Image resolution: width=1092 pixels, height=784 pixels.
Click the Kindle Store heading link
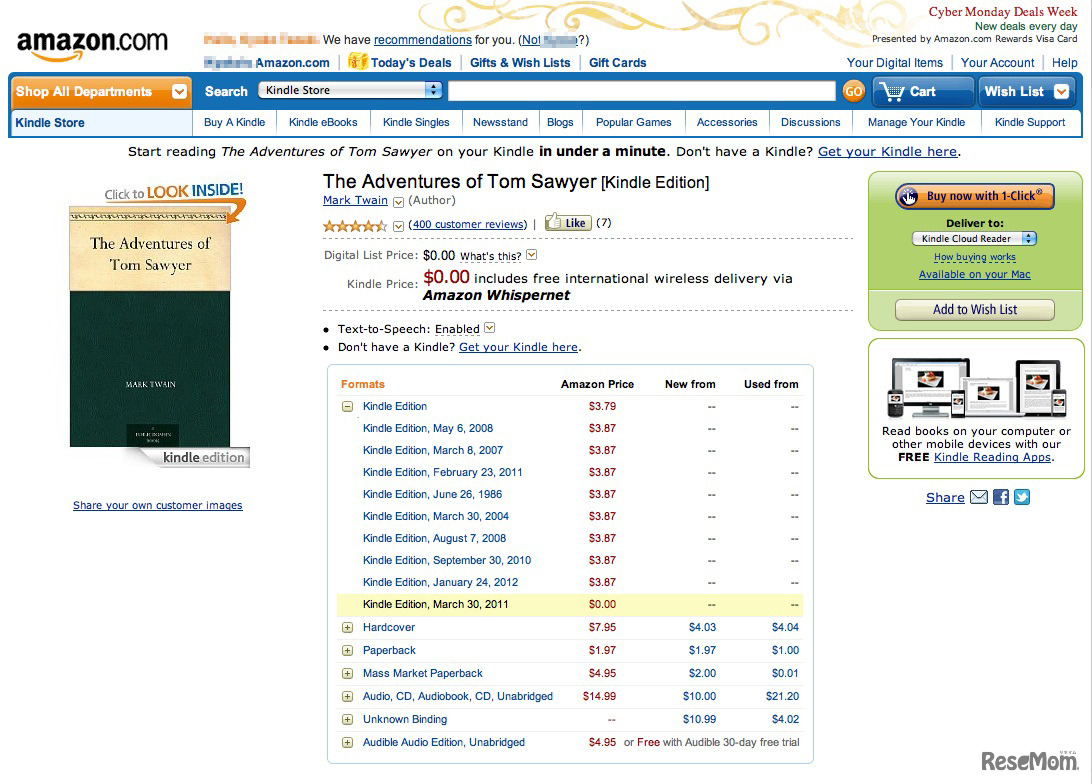pyautogui.click(x=50, y=123)
